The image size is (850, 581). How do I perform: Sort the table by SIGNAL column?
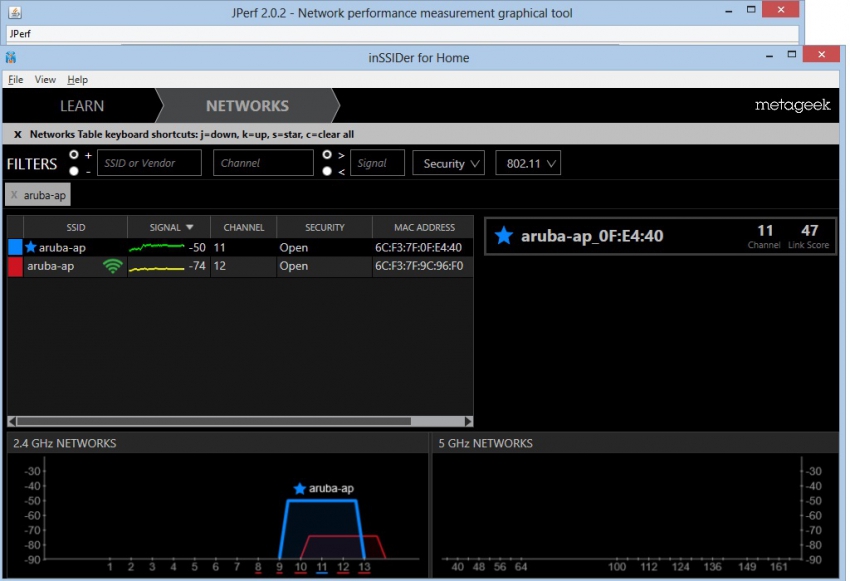pos(169,228)
